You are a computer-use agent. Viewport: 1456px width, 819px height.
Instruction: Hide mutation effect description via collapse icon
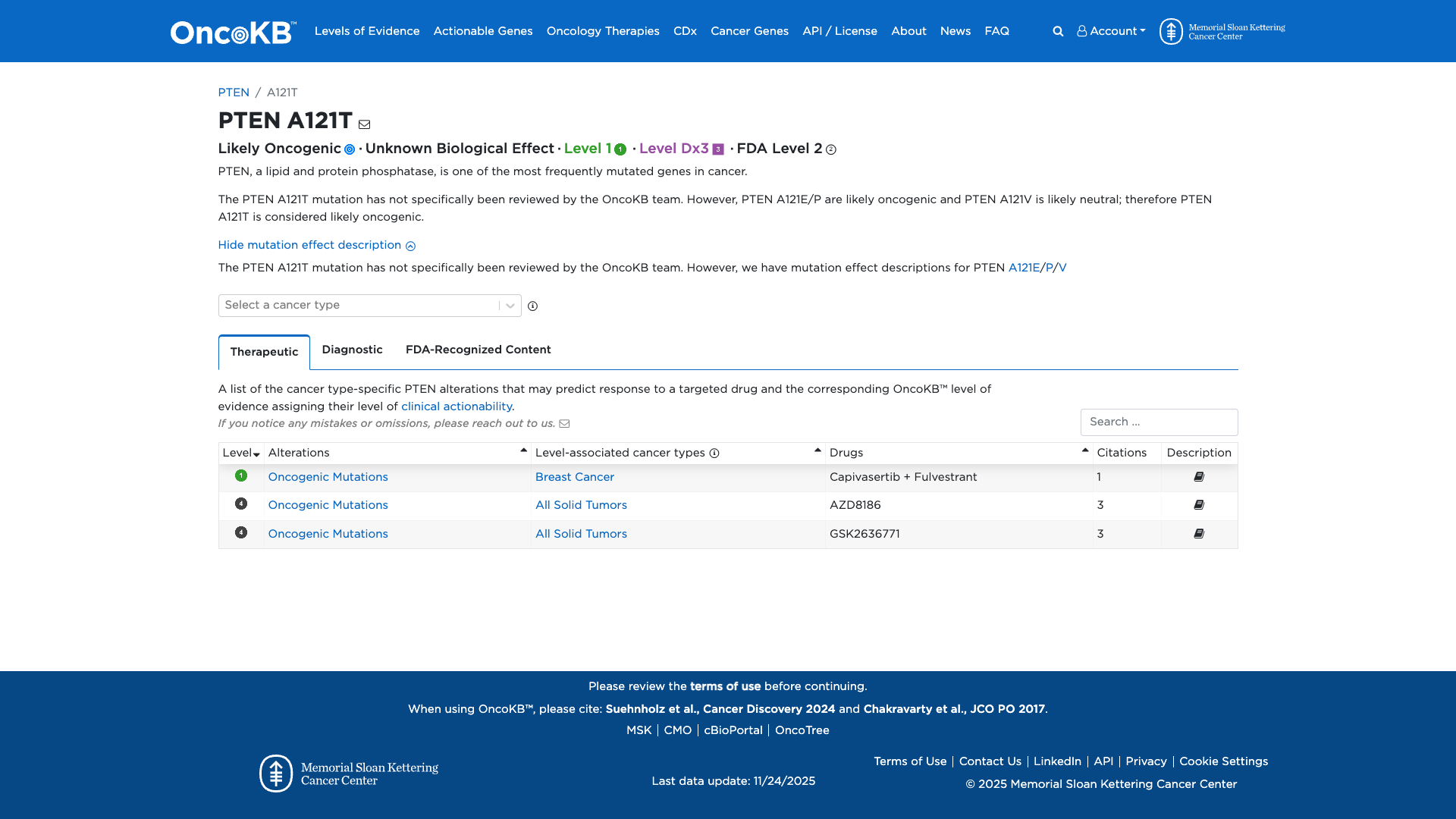(x=411, y=246)
